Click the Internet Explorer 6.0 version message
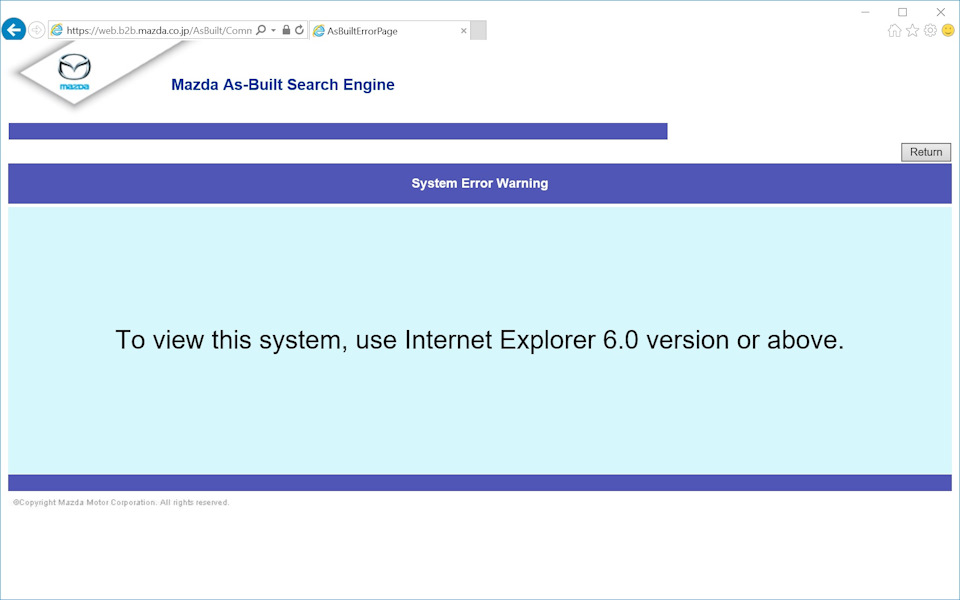The image size is (960, 600). (480, 340)
